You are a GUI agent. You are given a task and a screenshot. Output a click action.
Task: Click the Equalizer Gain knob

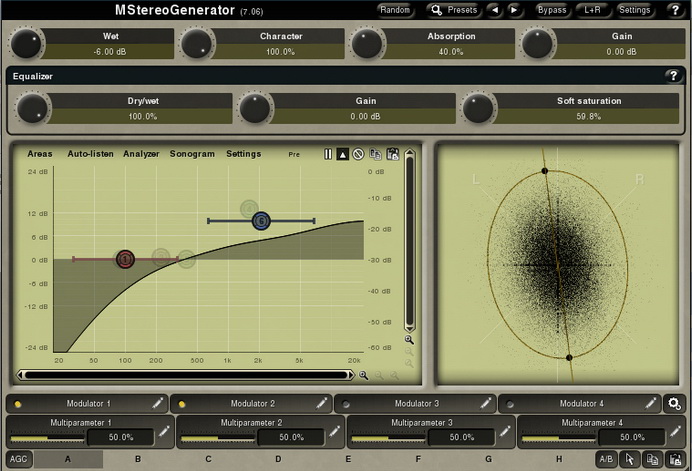pos(255,108)
